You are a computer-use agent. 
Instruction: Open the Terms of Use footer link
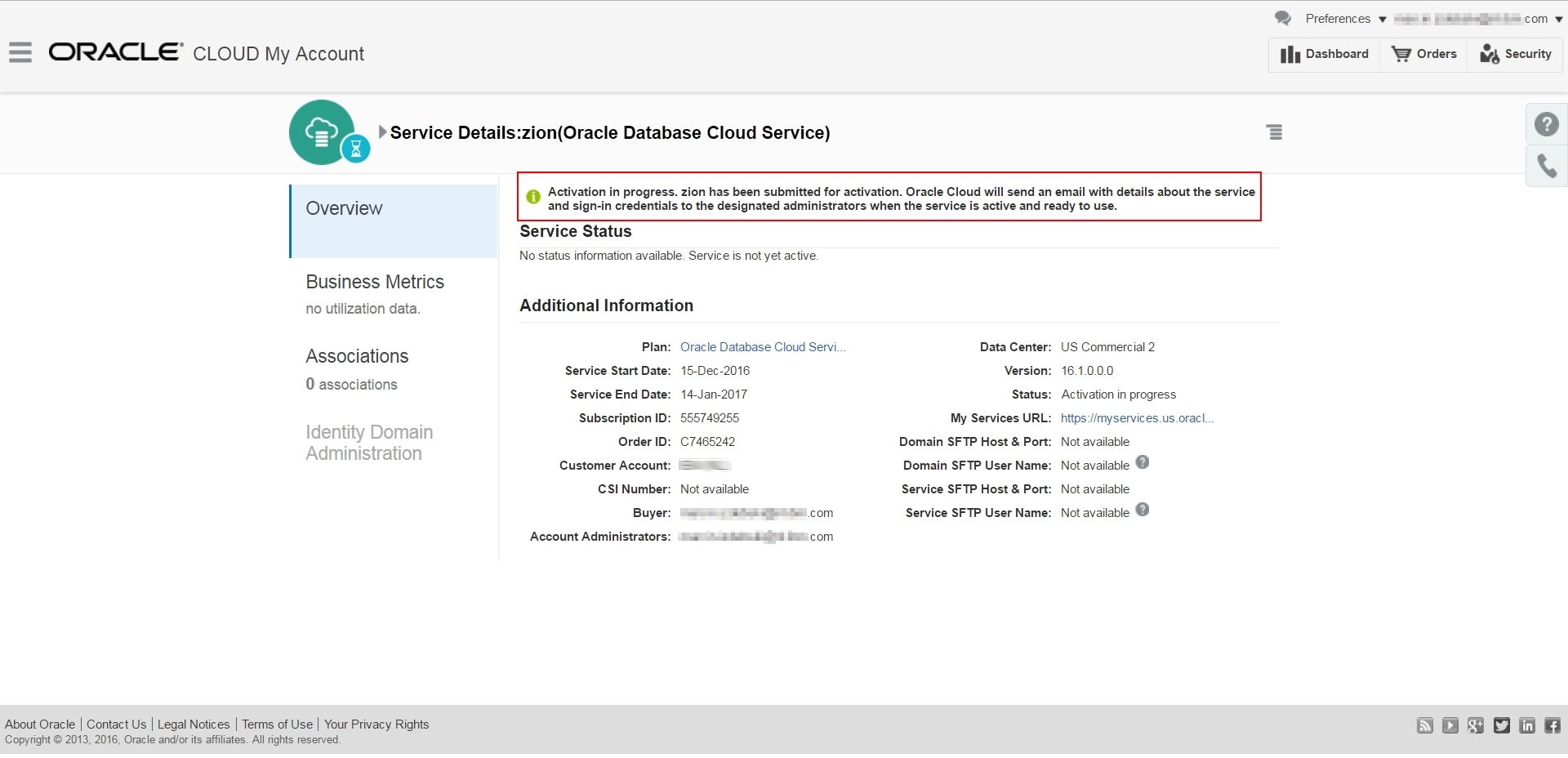[x=277, y=725]
